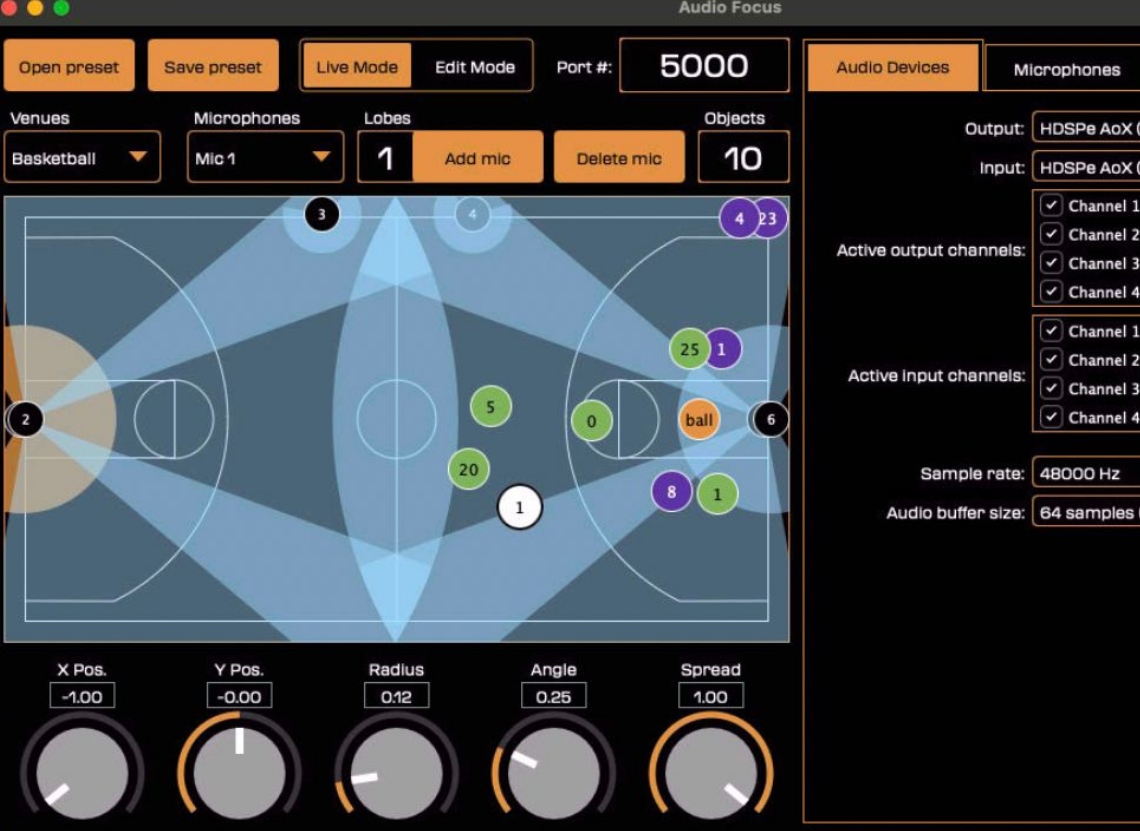Select the orange ball object on court
Image resolution: width=1140 pixels, height=831 pixels.
point(699,420)
